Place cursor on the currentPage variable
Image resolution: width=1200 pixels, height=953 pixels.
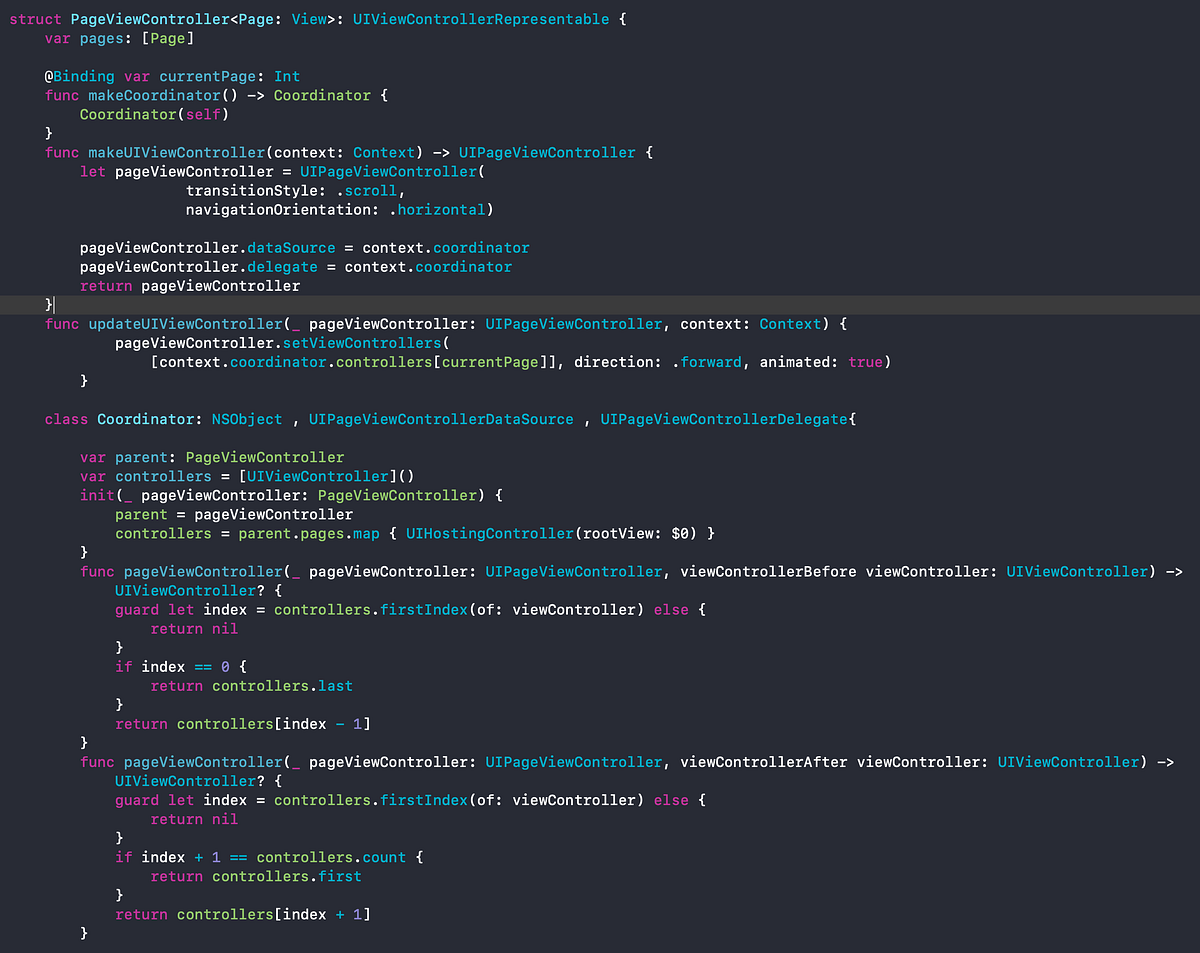(207, 76)
